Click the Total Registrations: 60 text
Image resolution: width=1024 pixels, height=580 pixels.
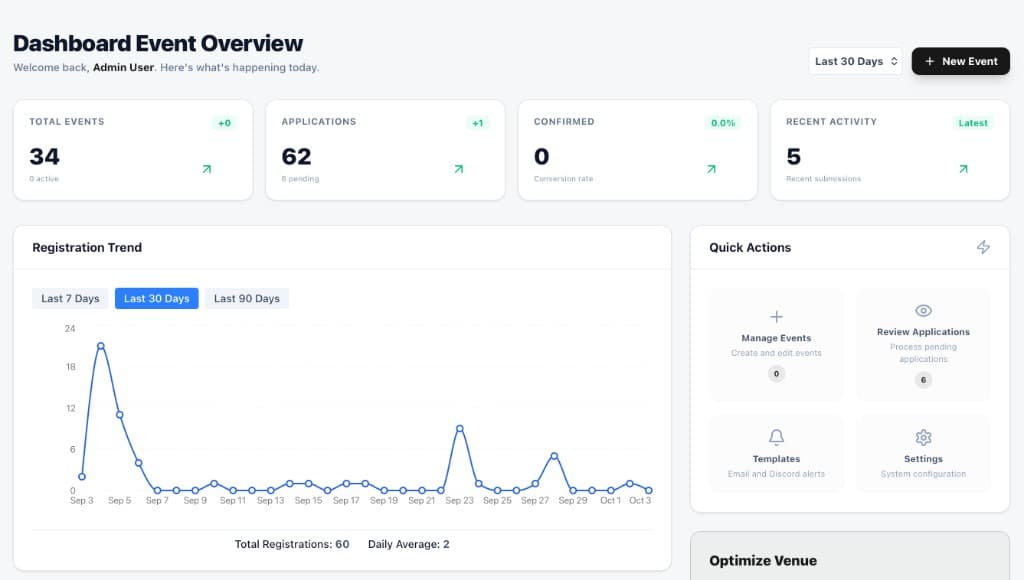tap(292, 544)
